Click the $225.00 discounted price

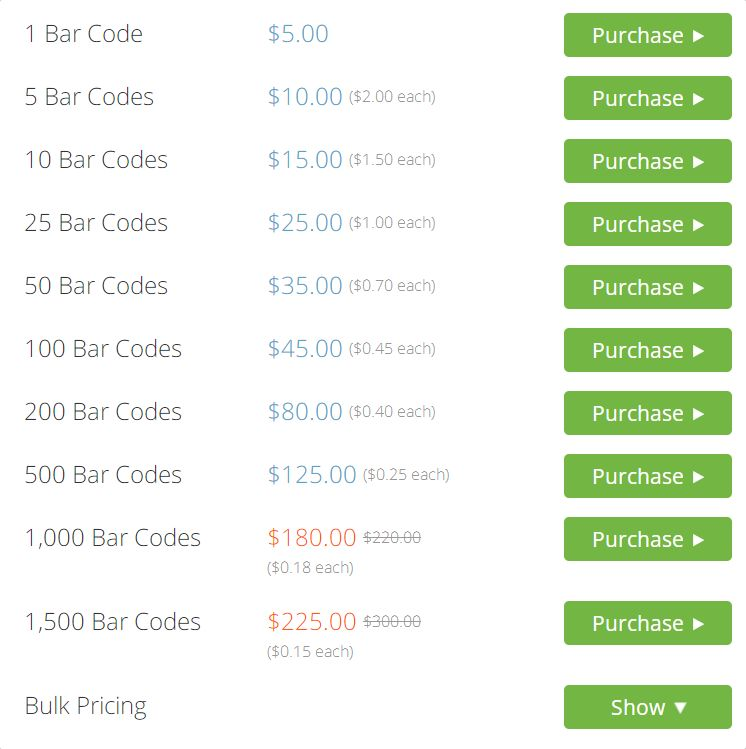(x=312, y=622)
